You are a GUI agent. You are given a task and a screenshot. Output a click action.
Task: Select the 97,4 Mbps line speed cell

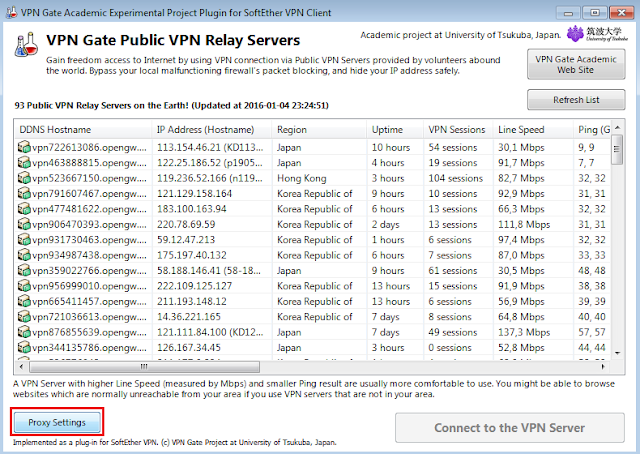pos(521,240)
